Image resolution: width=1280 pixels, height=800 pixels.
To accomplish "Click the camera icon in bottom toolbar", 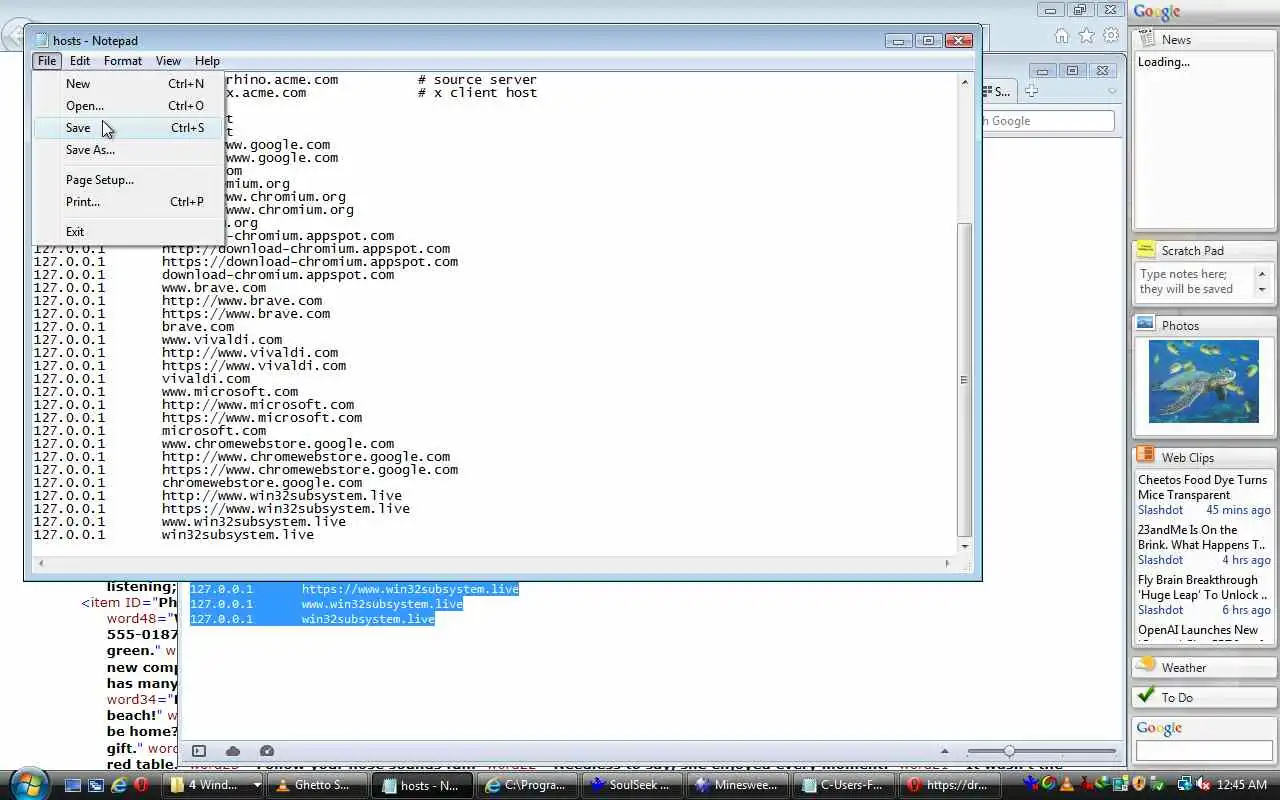I will [x=267, y=751].
